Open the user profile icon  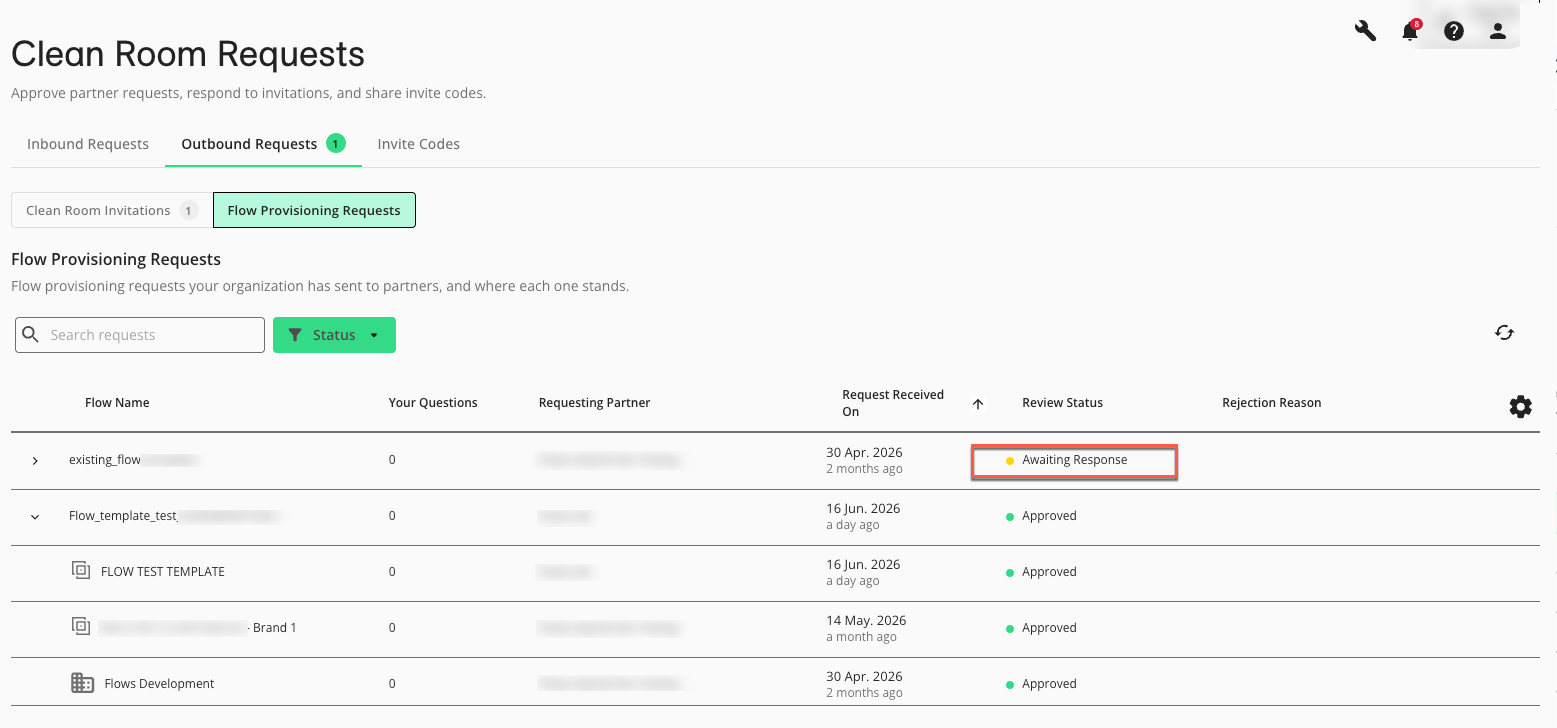tap(1498, 31)
